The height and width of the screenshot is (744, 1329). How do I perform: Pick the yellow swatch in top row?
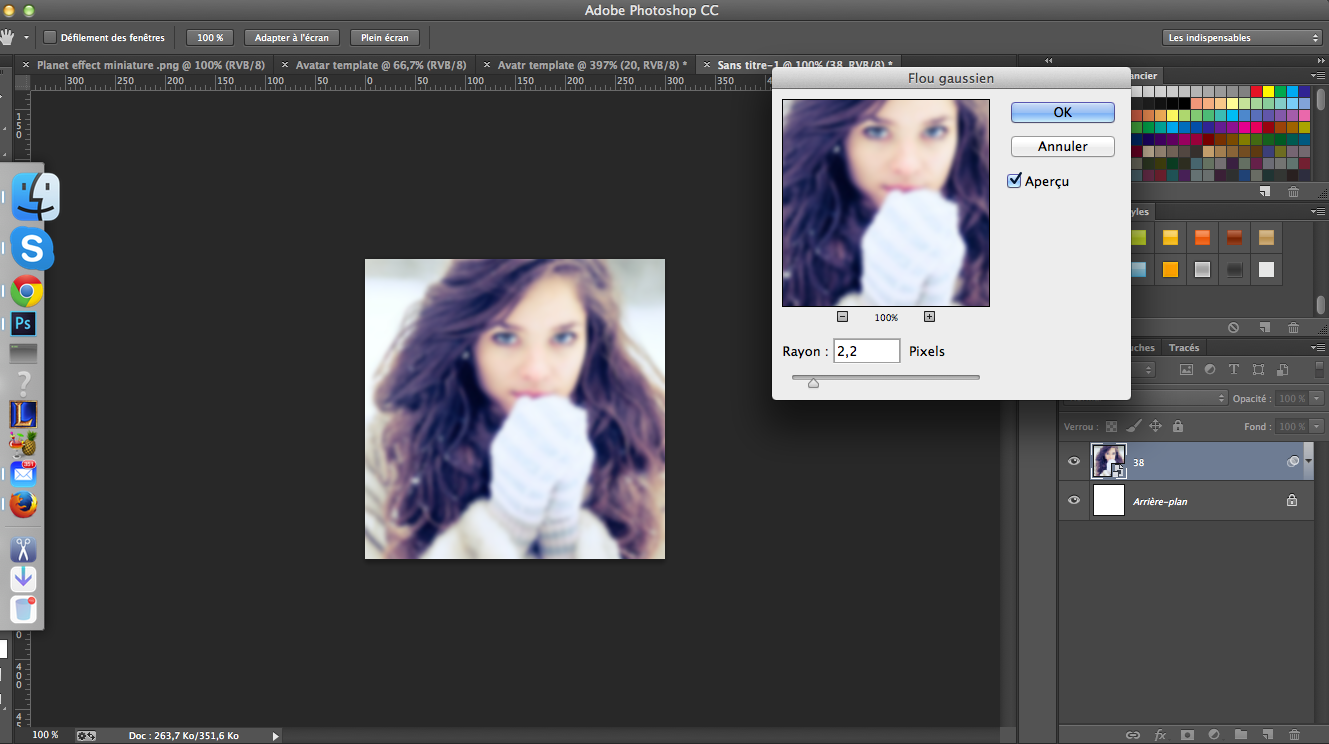point(1268,91)
